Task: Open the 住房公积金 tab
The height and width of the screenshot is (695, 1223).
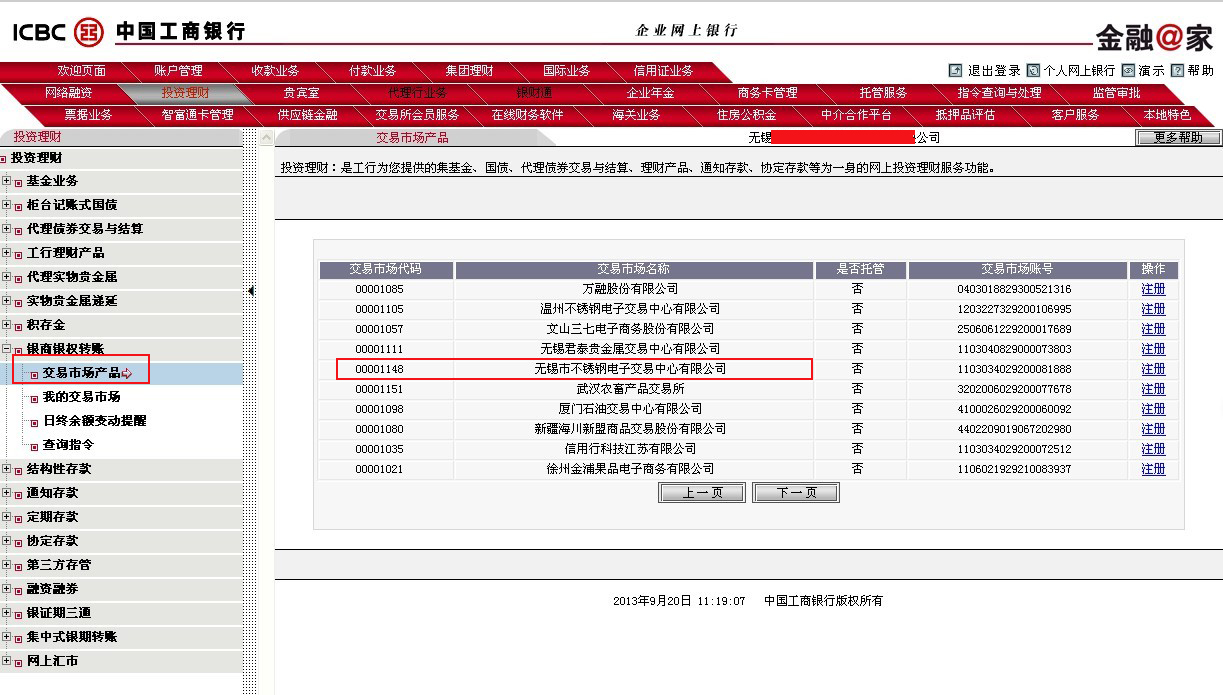Action: [x=746, y=115]
